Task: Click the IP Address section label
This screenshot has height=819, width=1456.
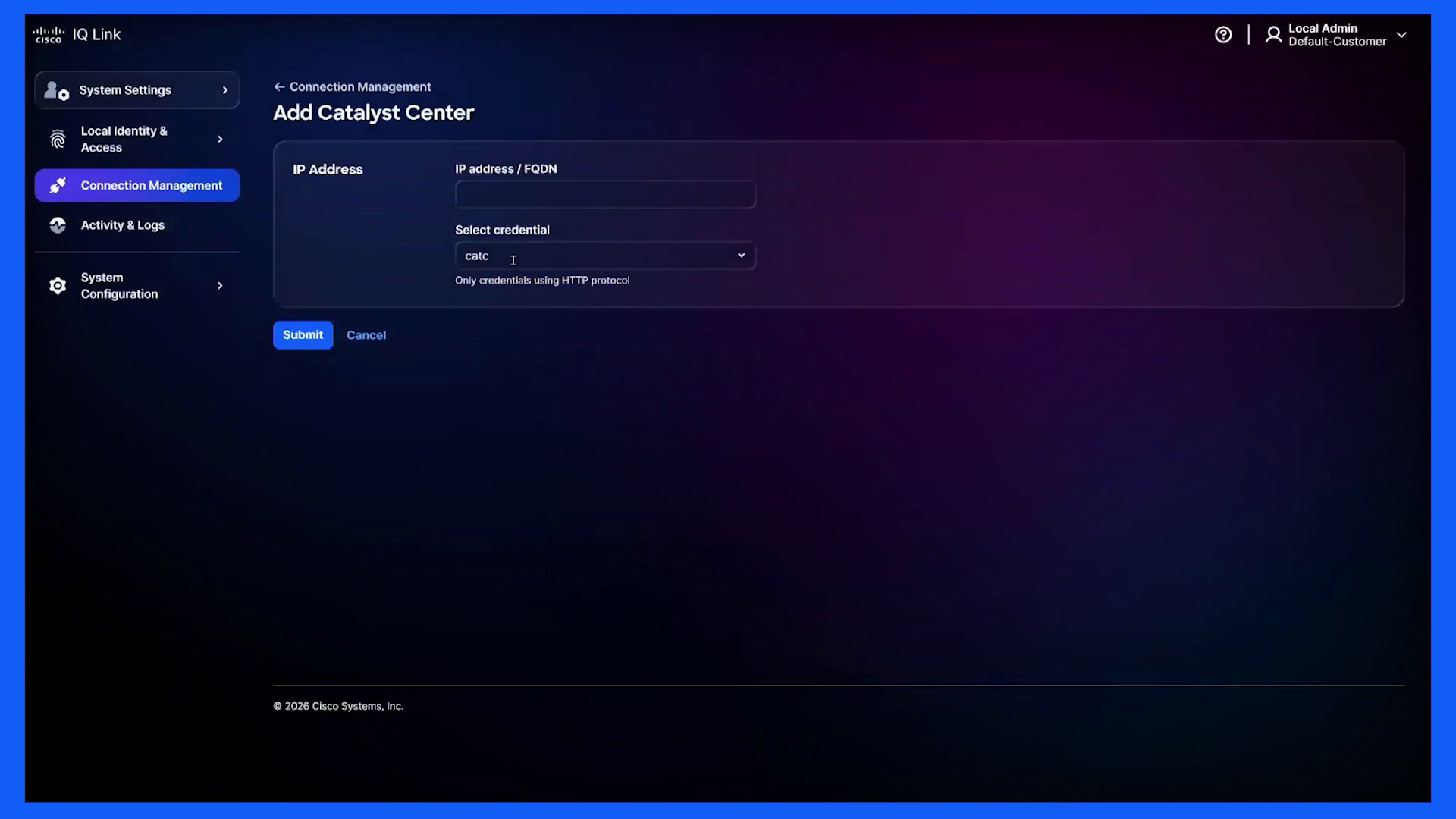Action: pos(328,170)
